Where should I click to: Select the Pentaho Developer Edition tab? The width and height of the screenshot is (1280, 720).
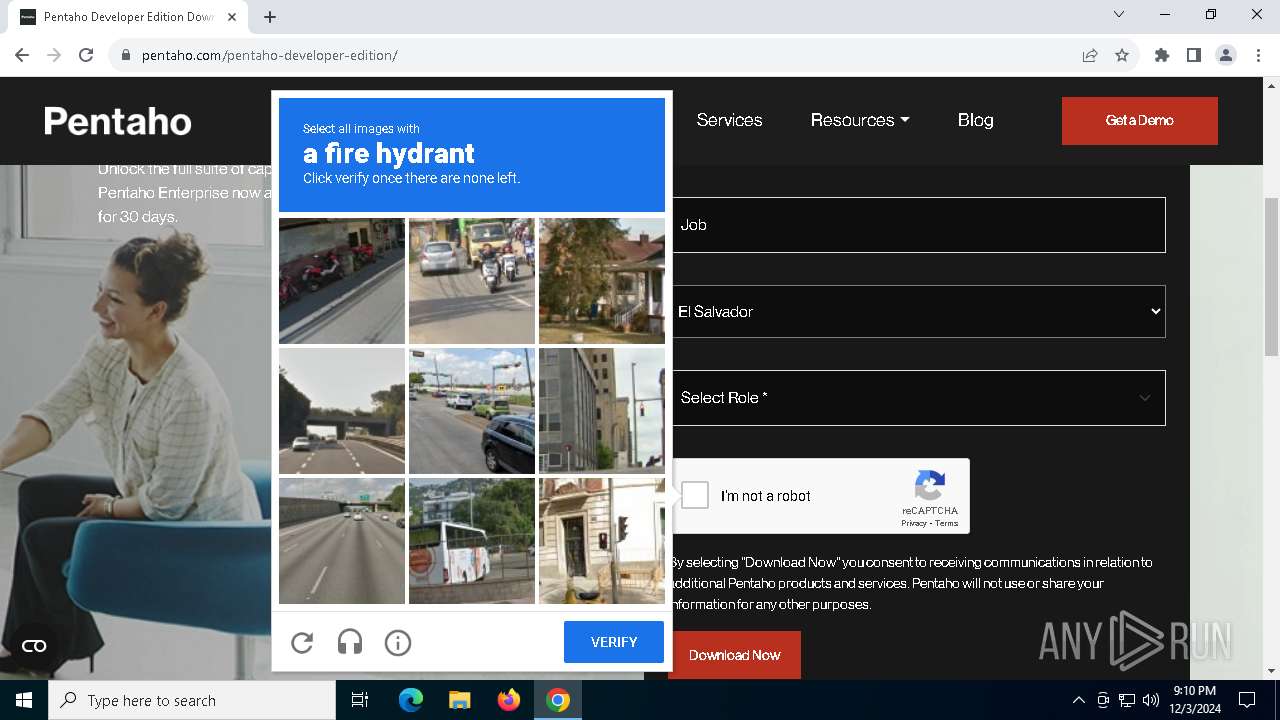pos(128,17)
